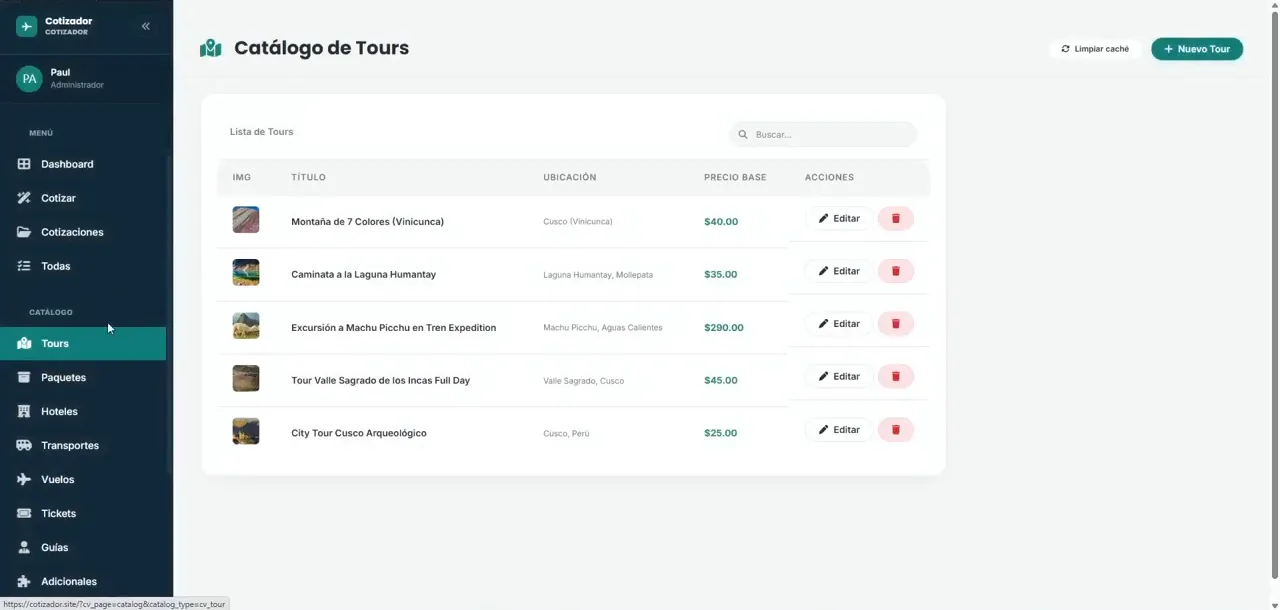Delete the Montaña de 7 Colores tour
This screenshot has width=1280, height=610.
[896, 218]
